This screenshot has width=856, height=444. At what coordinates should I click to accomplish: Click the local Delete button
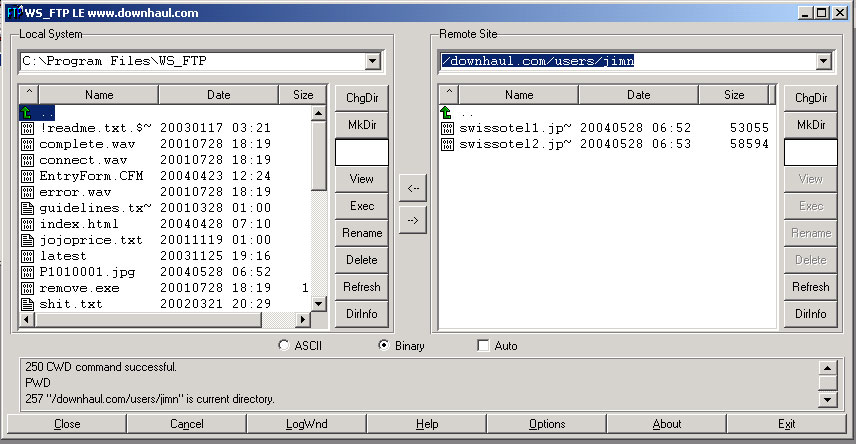coord(361,260)
